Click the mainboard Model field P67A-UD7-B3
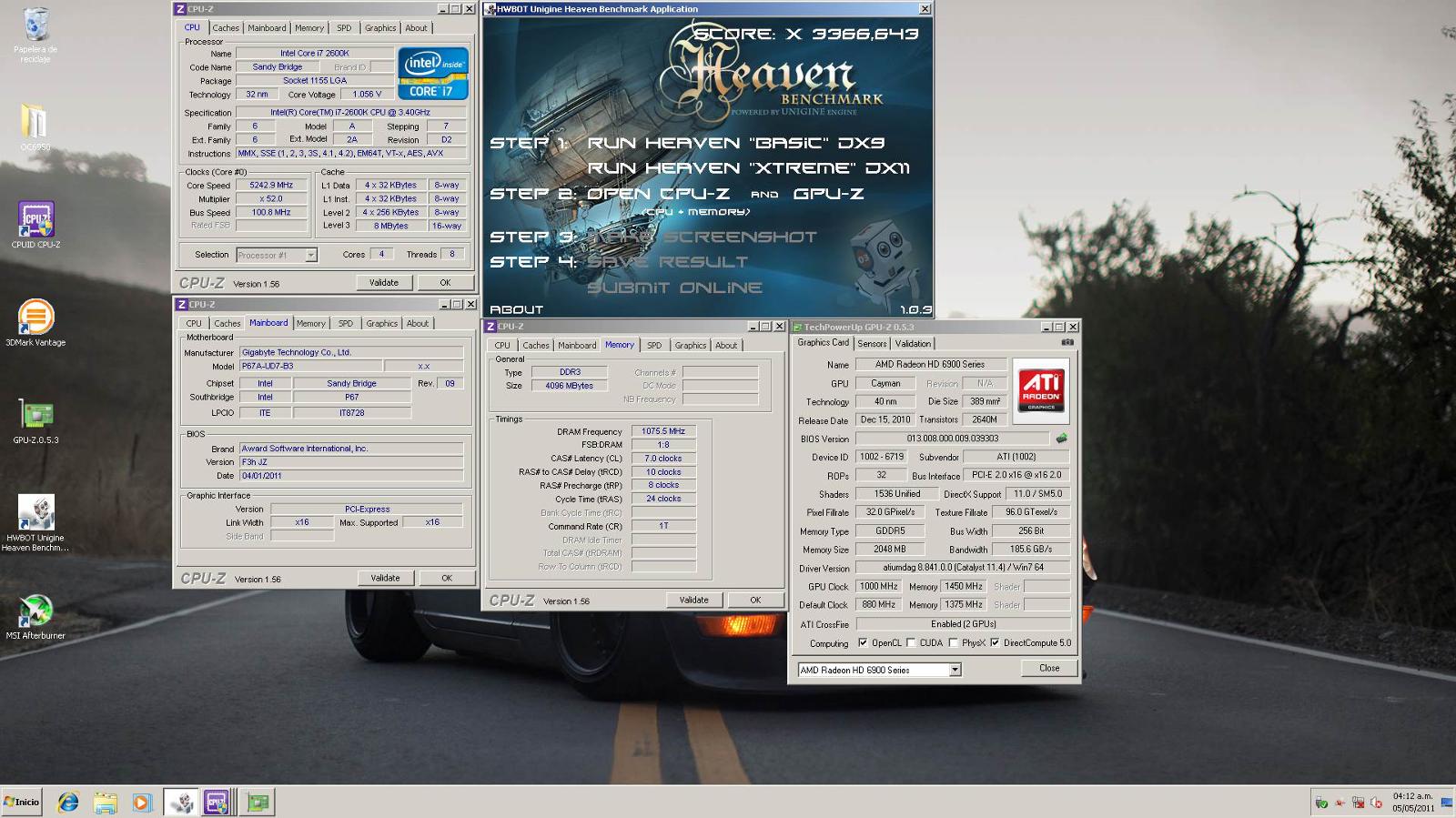This screenshot has width=1456, height=818. (x=309, y=366)
